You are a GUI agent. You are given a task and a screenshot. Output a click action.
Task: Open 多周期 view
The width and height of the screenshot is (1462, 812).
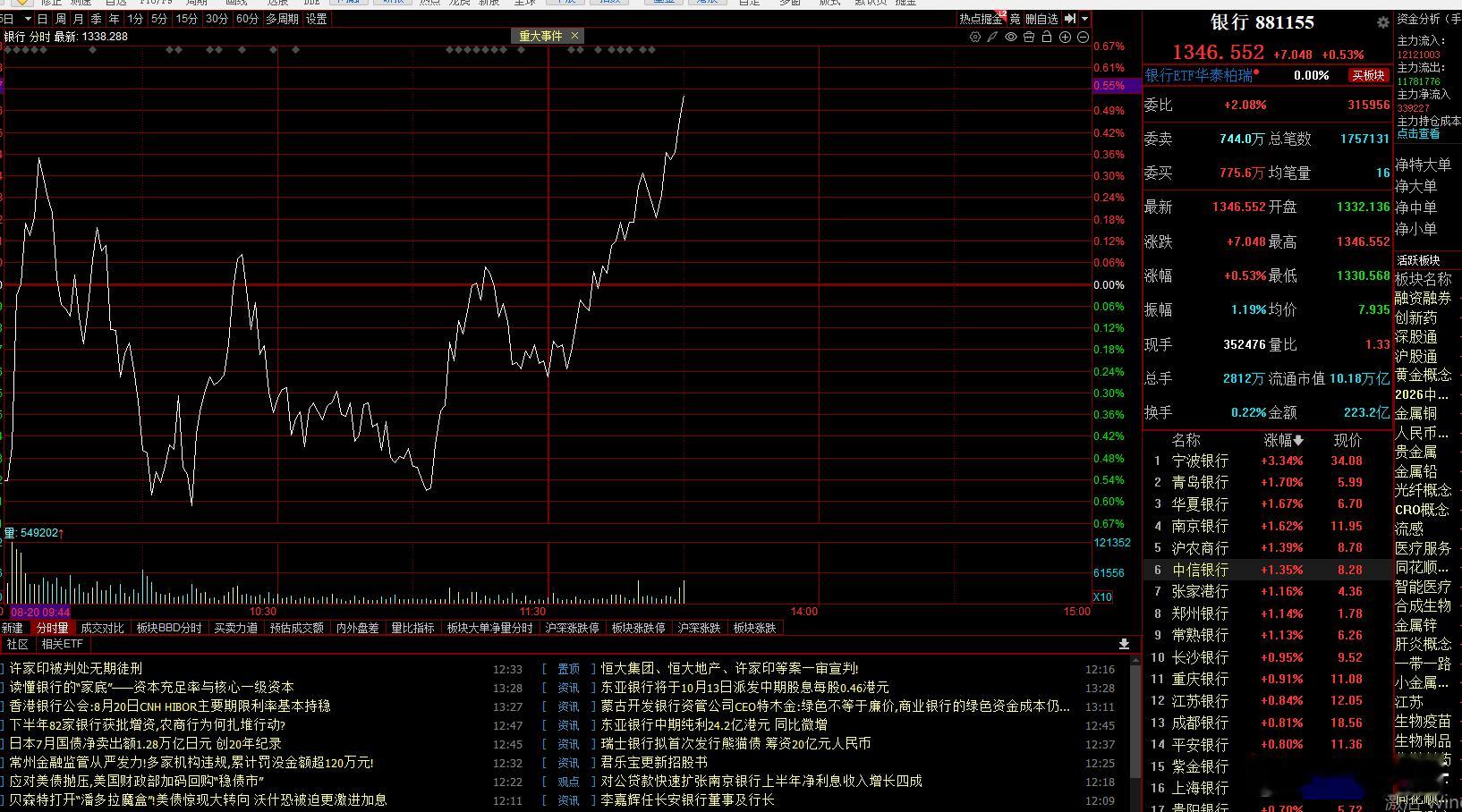pyautogui.click(x=282, y=18)
